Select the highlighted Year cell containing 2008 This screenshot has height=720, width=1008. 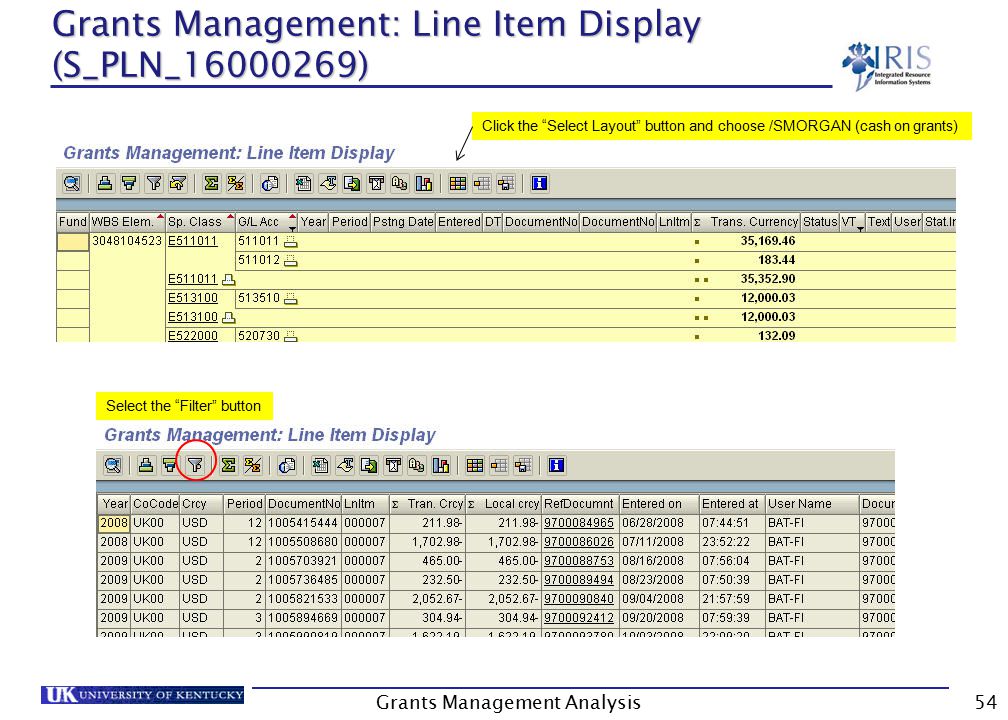point(114,523)
